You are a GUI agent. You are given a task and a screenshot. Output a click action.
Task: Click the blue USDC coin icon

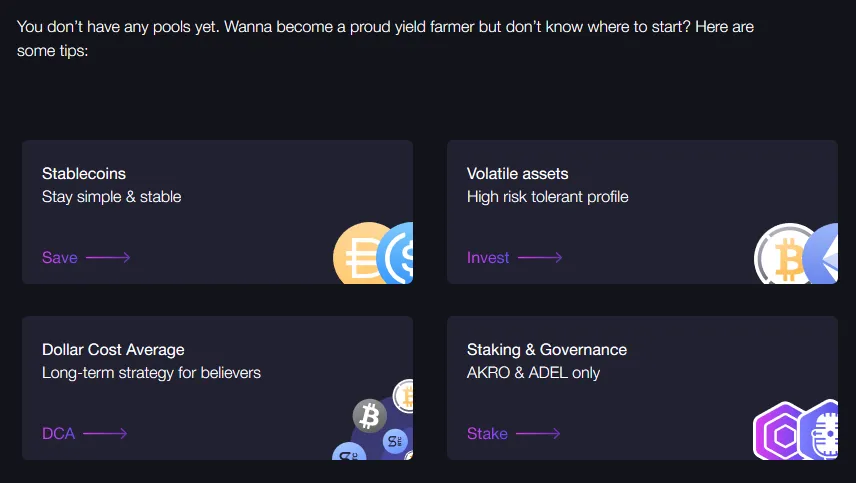click(x=397, y=254)
